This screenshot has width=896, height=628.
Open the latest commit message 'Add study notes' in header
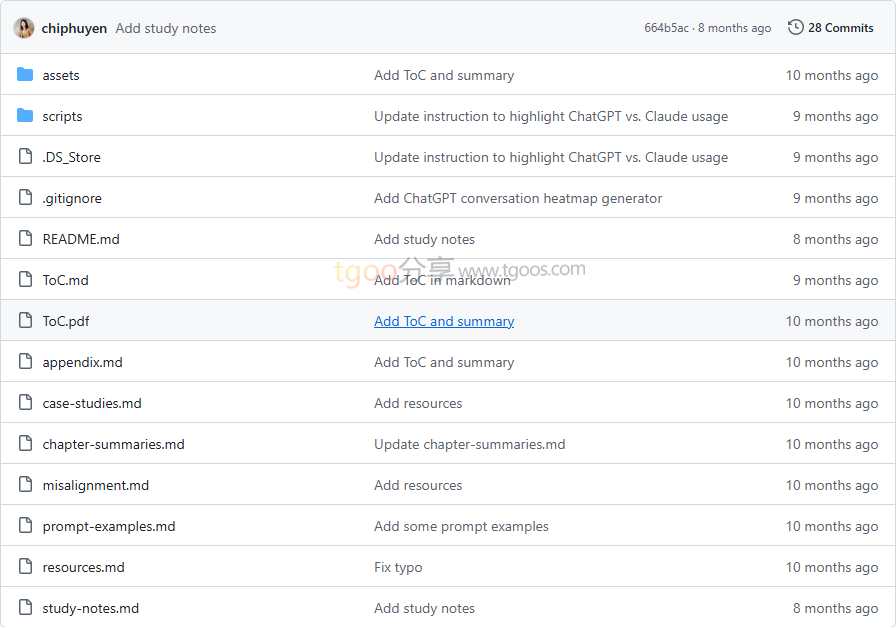[165, 28]
